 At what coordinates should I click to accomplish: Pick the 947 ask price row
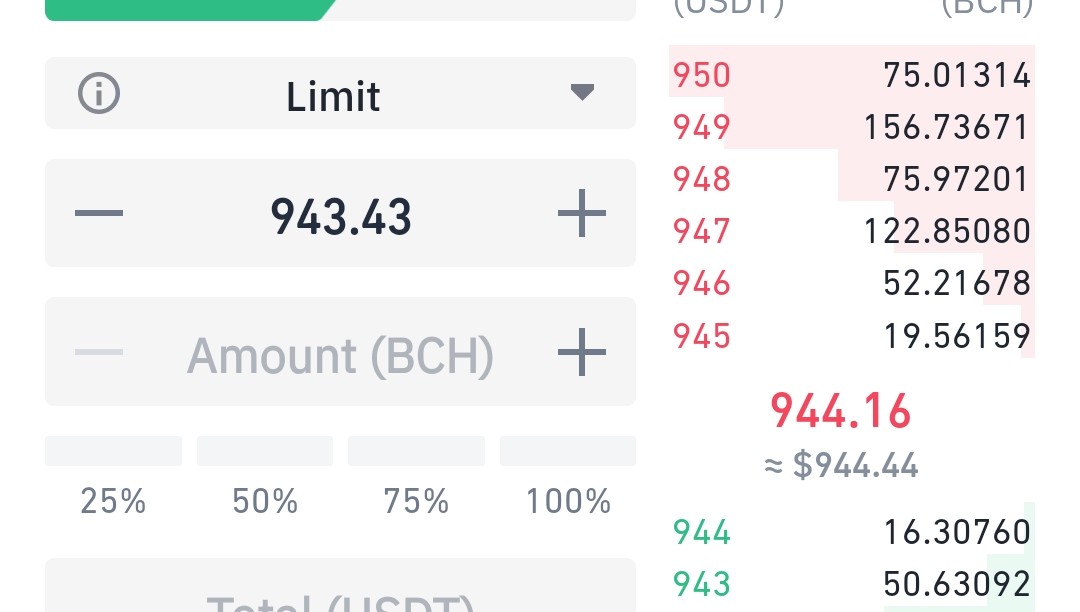851,231
